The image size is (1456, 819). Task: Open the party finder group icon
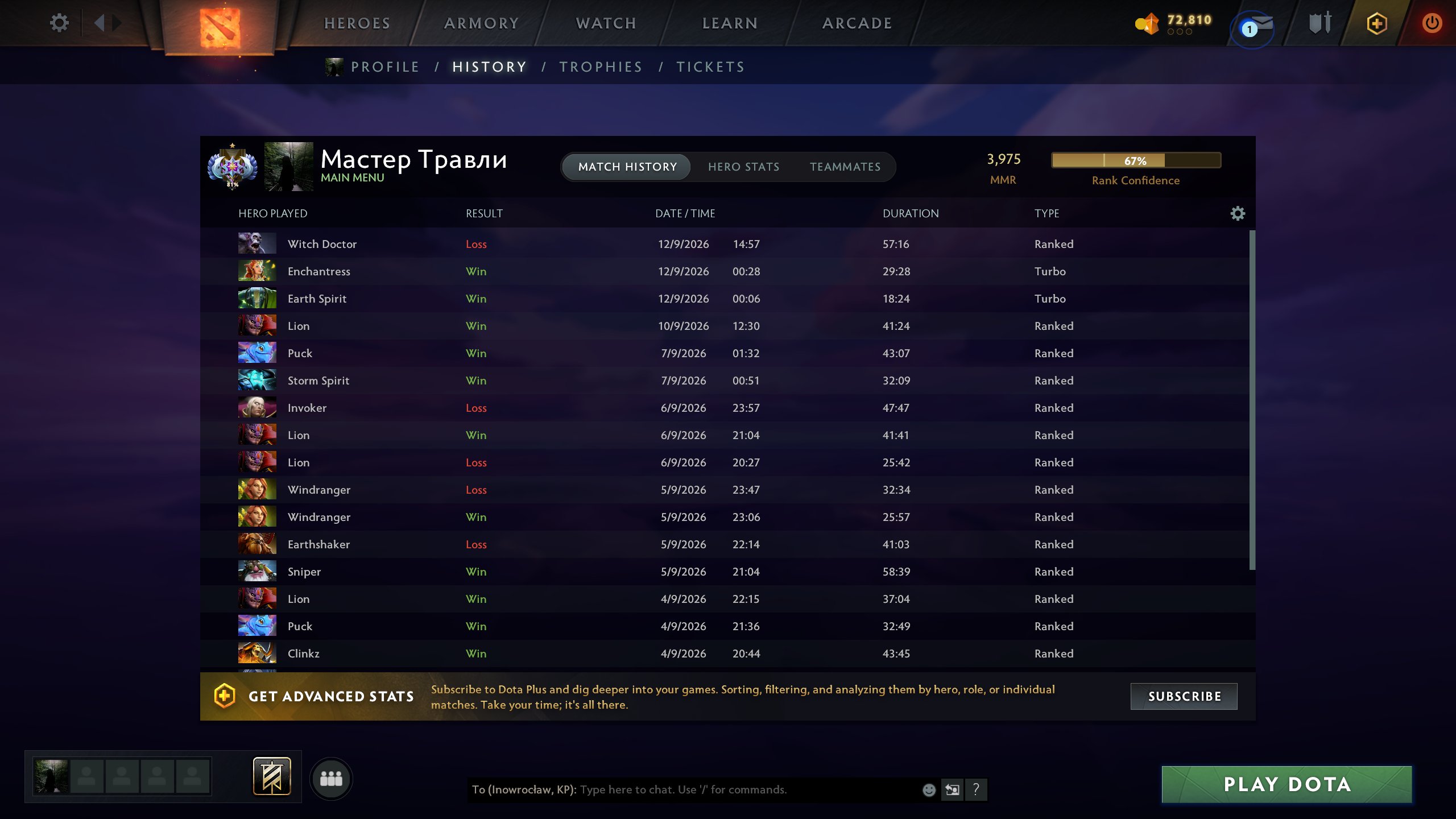(x=331, y=779)
